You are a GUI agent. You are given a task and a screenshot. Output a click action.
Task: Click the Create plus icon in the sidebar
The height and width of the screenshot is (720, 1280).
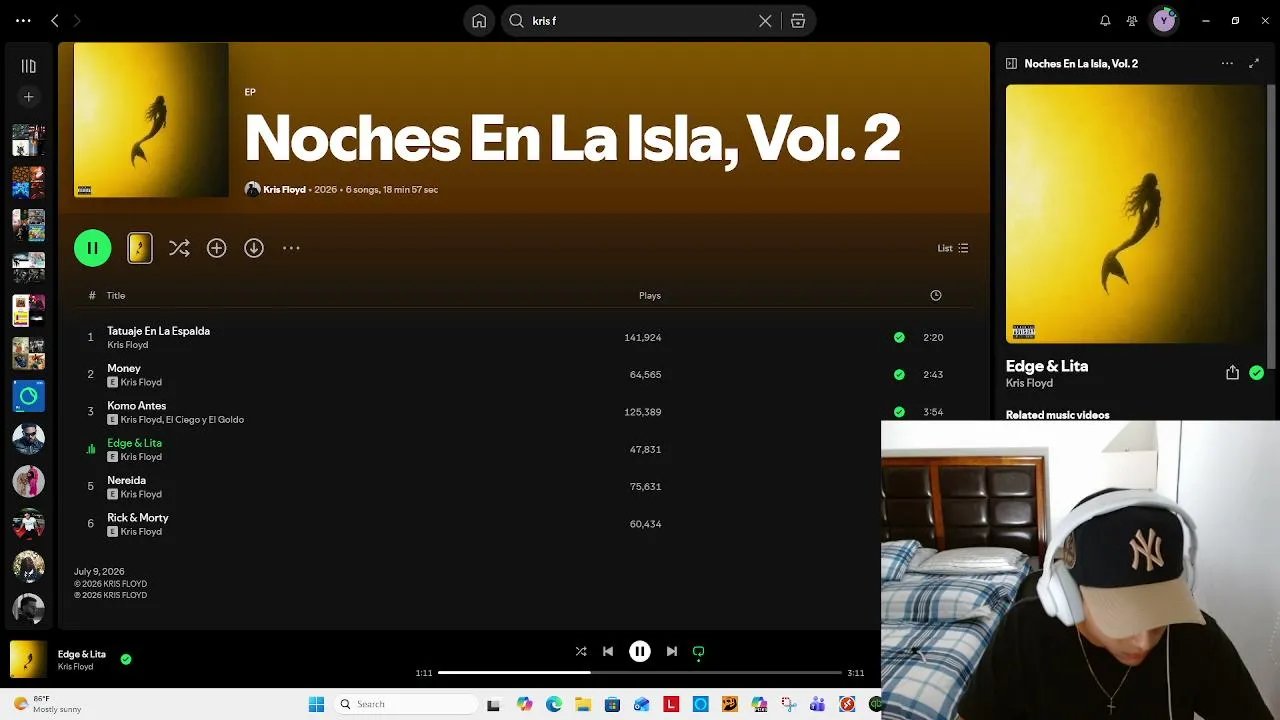pos(28,97)
